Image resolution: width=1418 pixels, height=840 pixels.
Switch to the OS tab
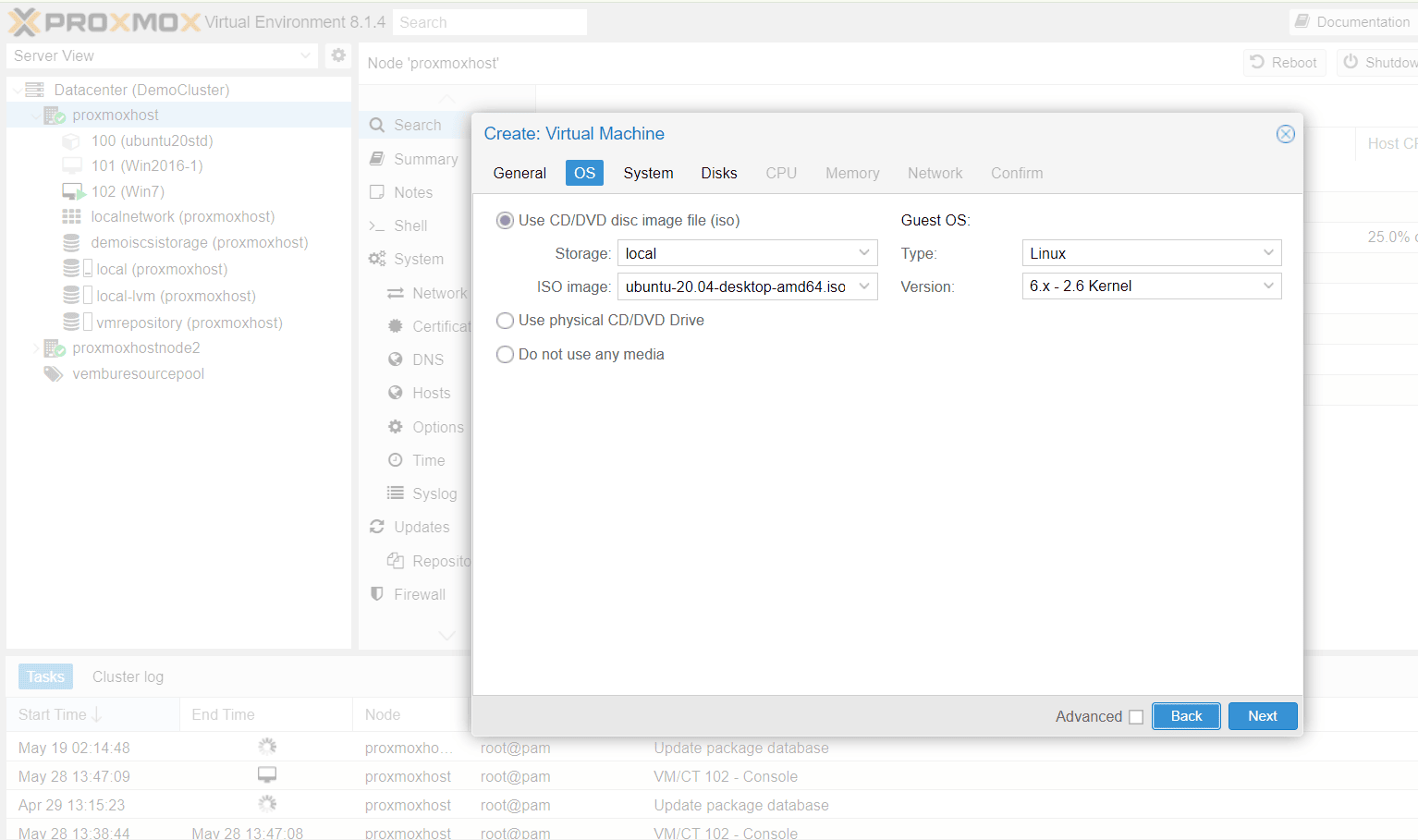(584, 173)
